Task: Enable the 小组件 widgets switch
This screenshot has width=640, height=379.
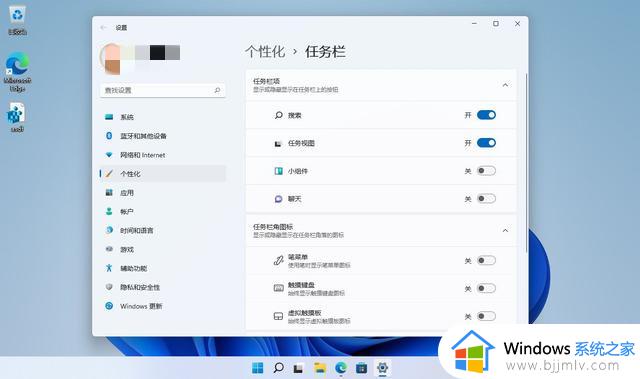Action: [x=486, y=171]
